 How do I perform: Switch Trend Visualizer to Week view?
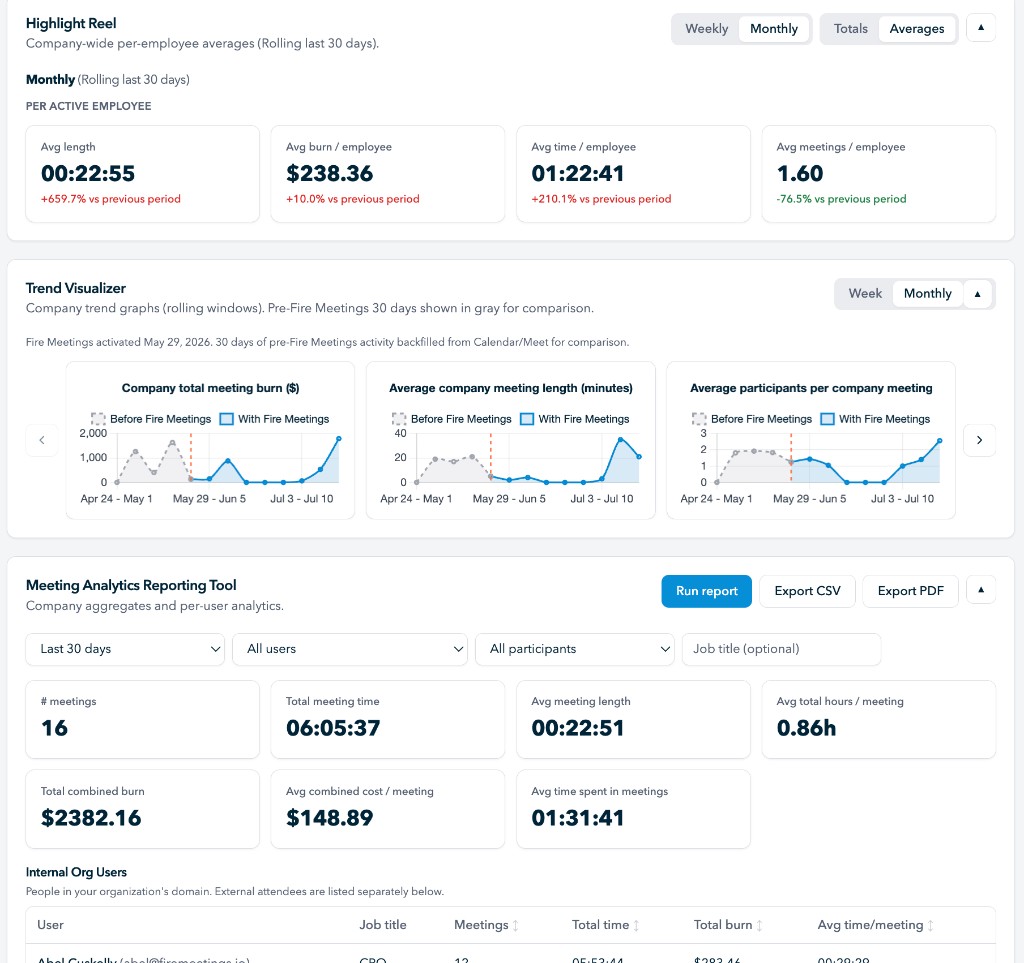(865, 294)
